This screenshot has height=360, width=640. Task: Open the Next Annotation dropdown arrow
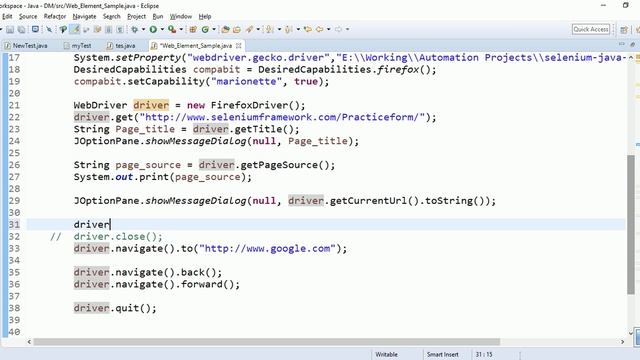280,29
